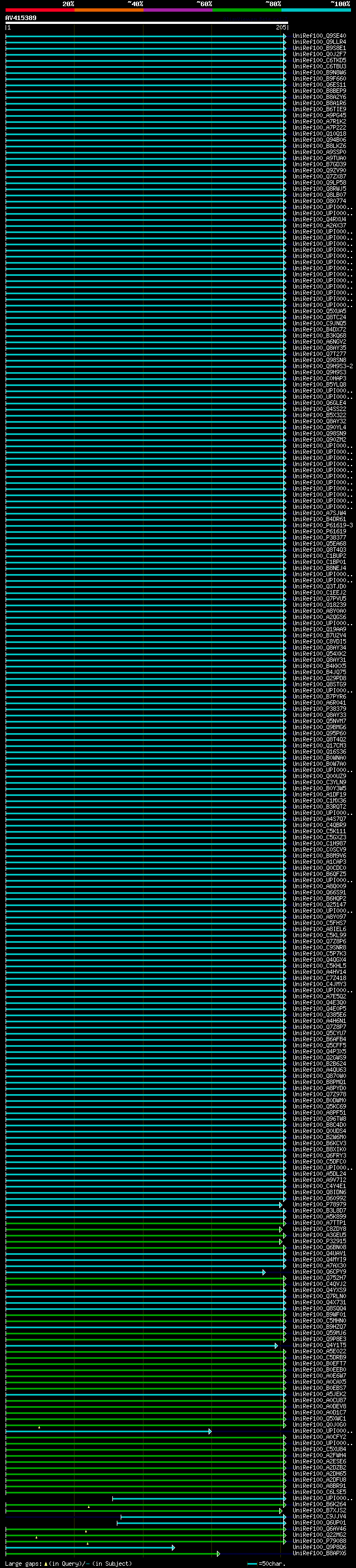Screen dimensions: 356x1568
Task: Open hit UniRef100_B9S8E1
Action: pos(319,48)
